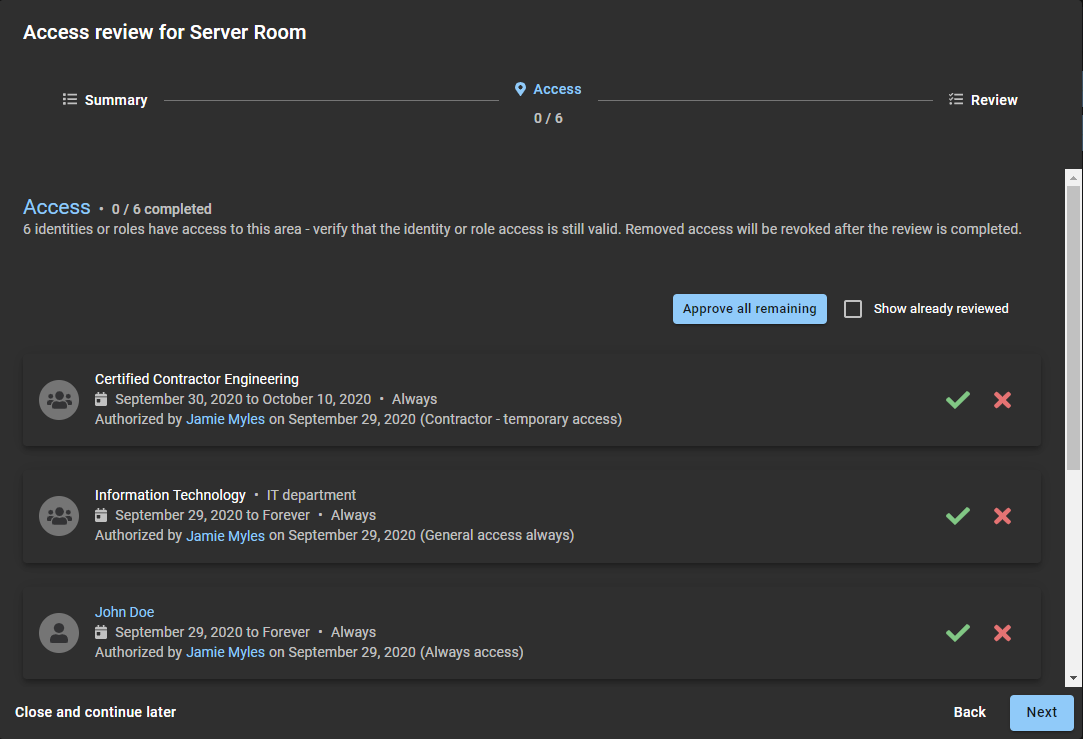This screenshot has width=1083, height=739.
Task: Open Jamie Myles link in Information Technology entry
Action: pos(225,536)
